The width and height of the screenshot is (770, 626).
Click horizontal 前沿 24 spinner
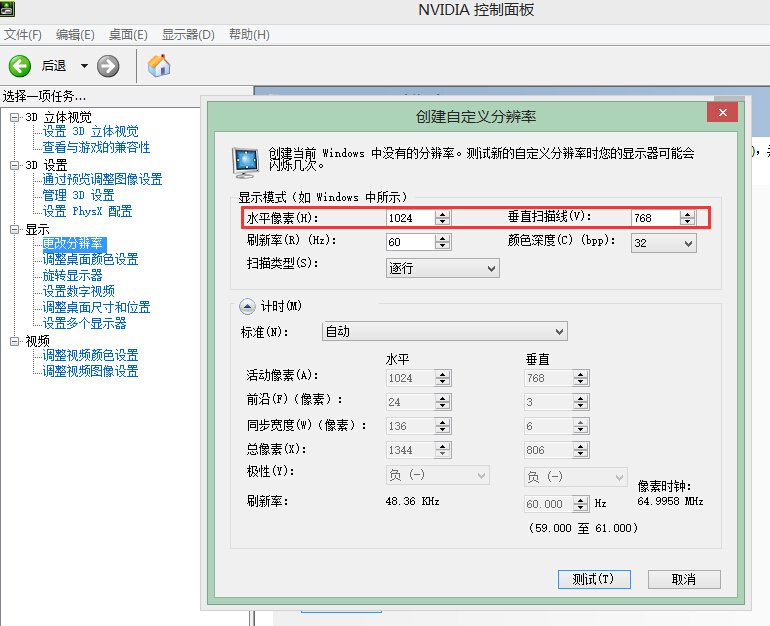click(442, 402)
